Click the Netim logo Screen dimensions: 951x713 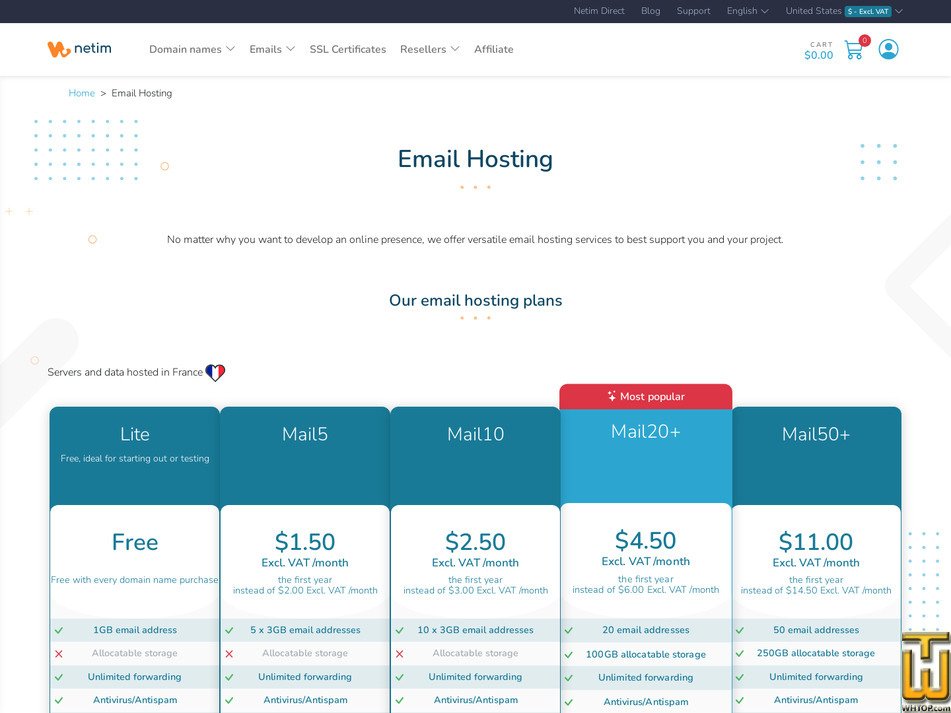tap(79, 49)
